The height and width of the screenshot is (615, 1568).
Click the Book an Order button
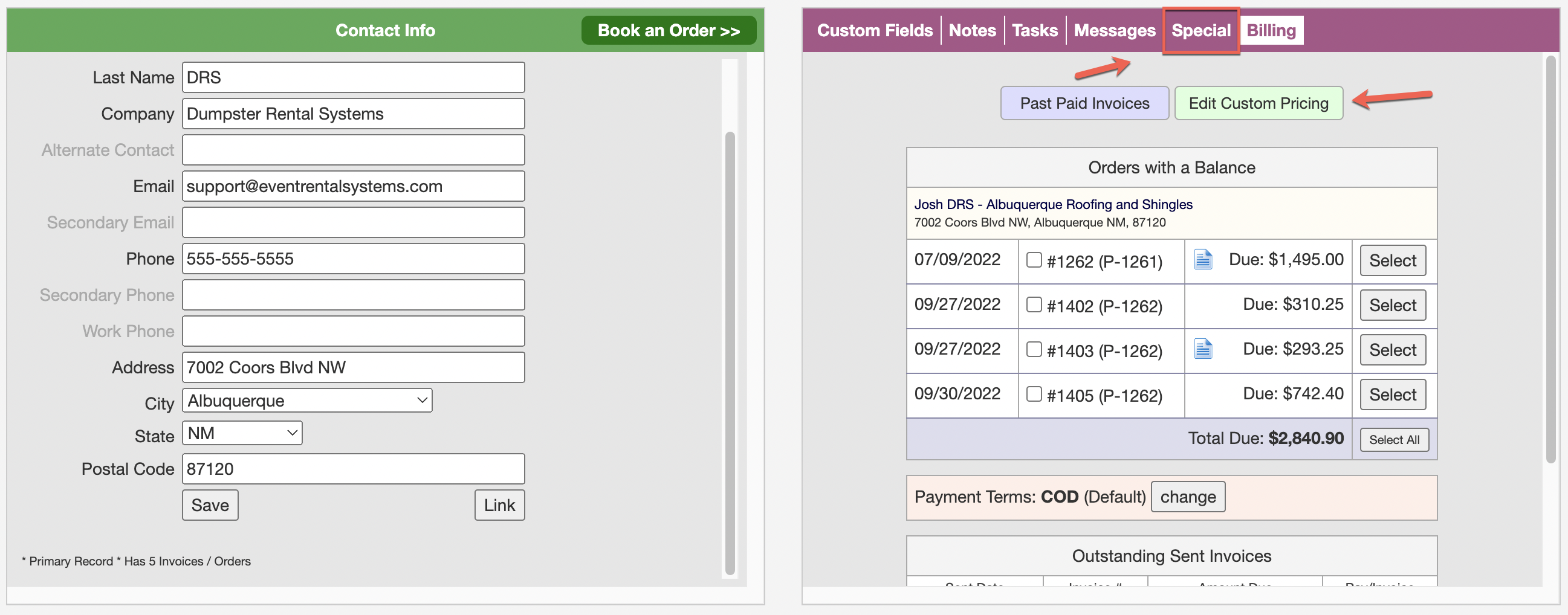pyautogui.click(x=669, y=30)
